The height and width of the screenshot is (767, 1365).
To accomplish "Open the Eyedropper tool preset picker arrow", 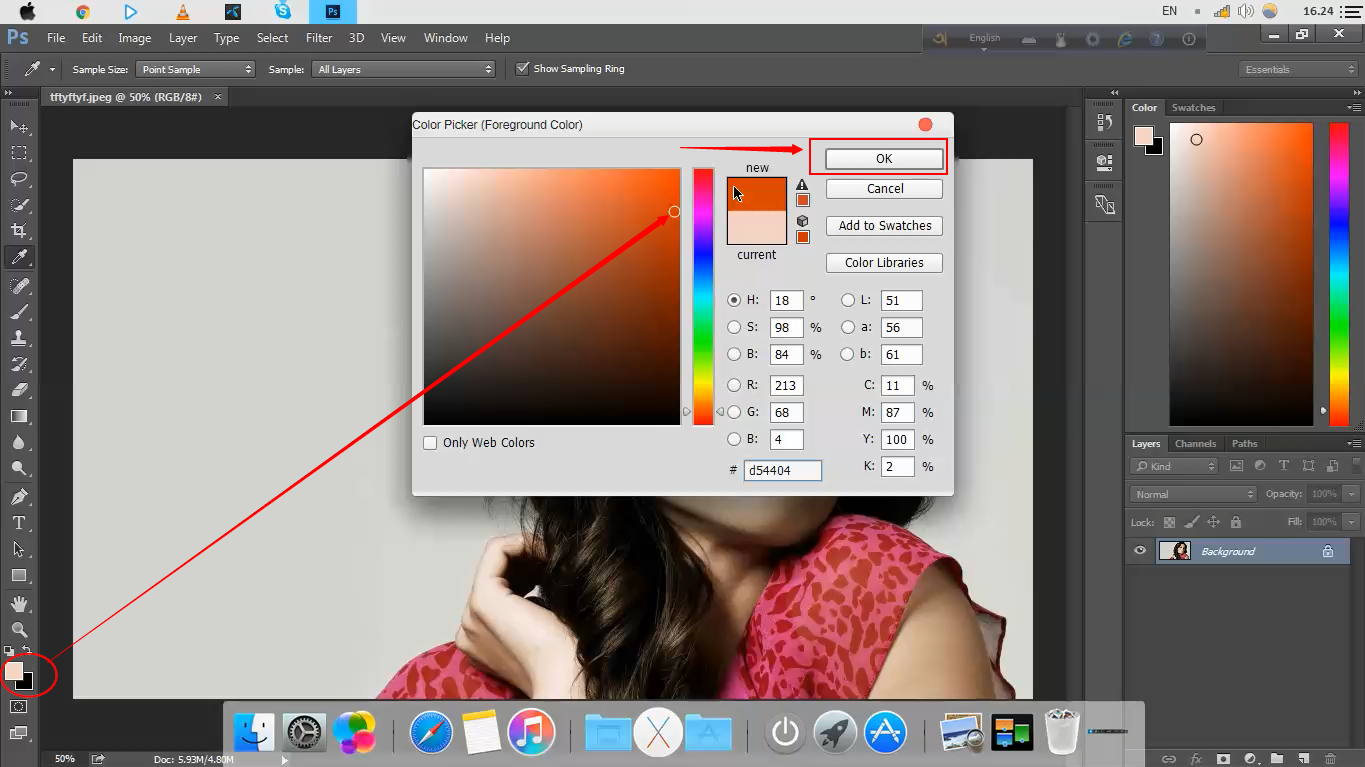I will point(52,70).
